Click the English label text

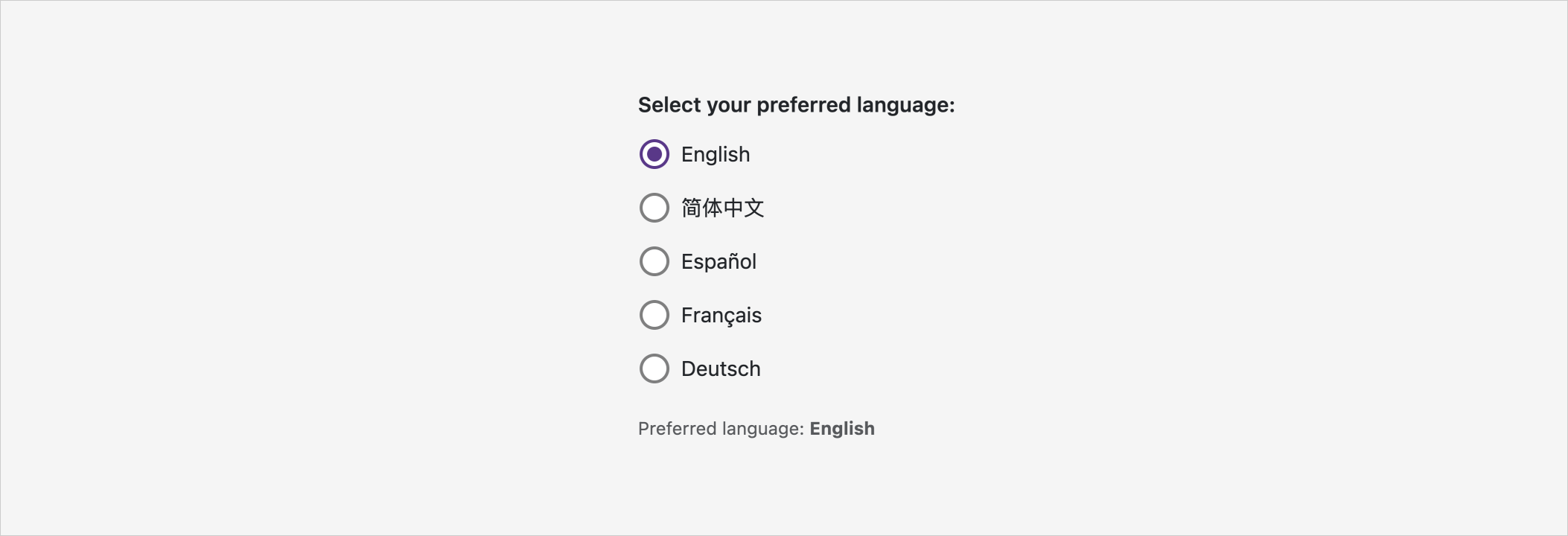tap(716, 154)
